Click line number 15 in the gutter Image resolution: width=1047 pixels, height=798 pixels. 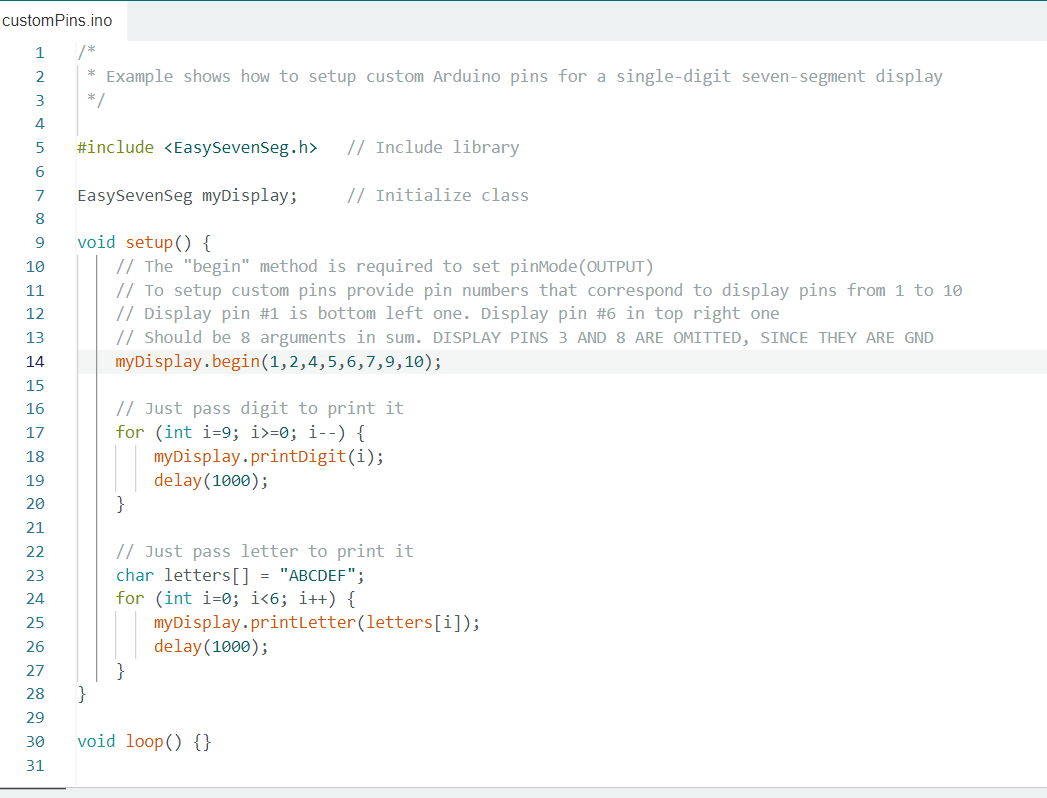[x=35, y=386]
